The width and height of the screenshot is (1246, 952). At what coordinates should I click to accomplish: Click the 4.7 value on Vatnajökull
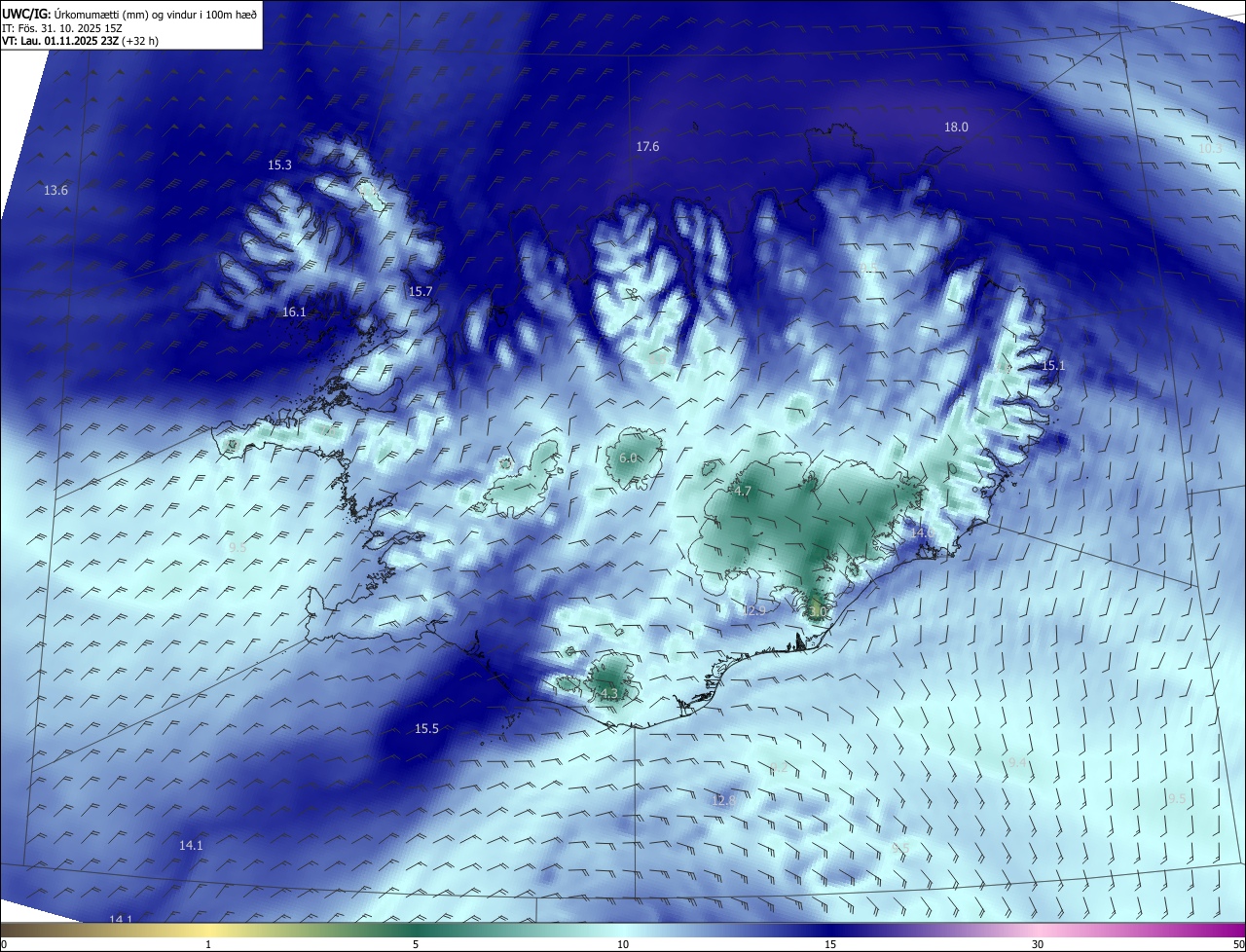(x=743, y=492)
